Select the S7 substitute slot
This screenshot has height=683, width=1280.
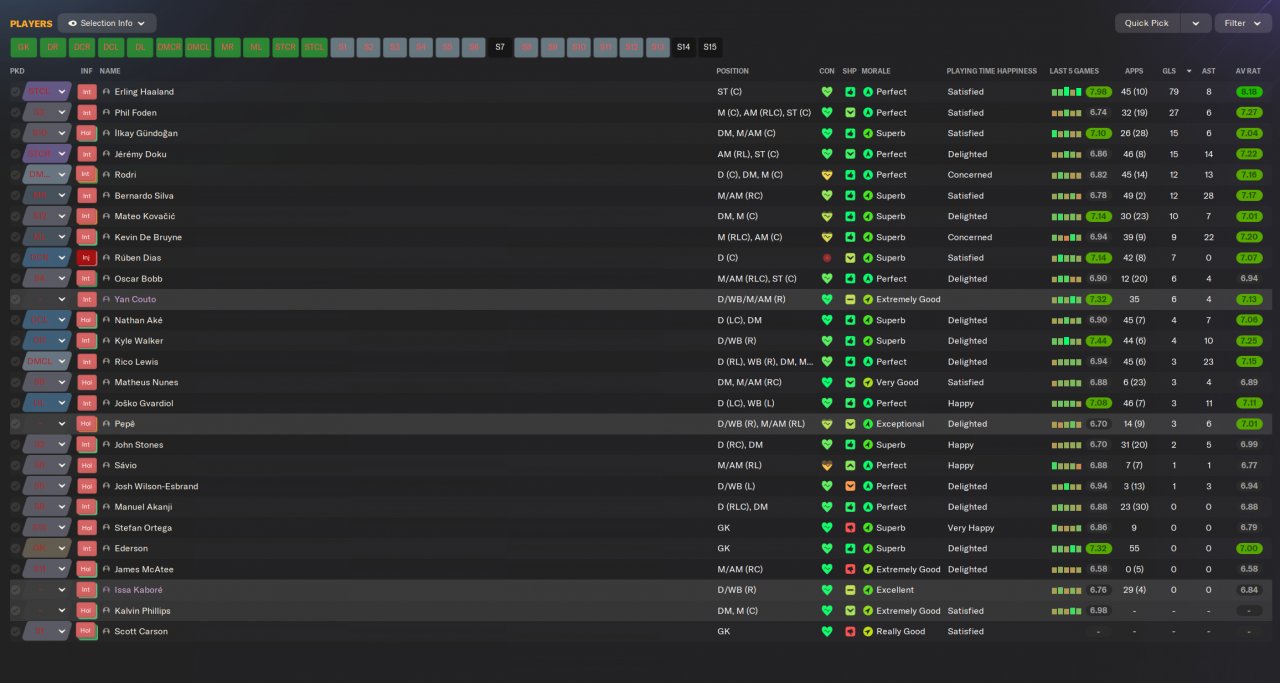point(500,47)
